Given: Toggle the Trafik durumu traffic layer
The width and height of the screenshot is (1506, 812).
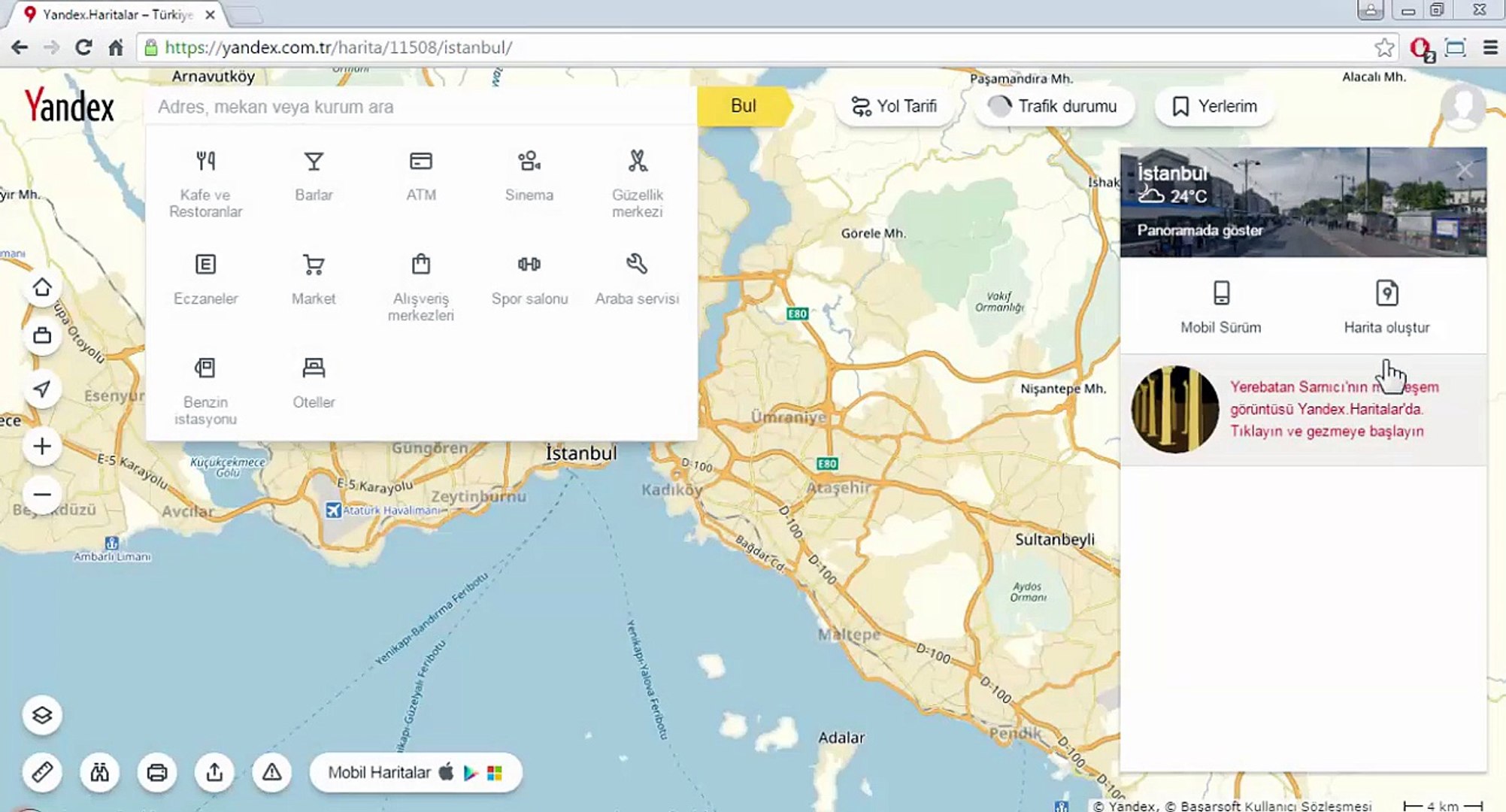Looking at the screenshot, I should click(1053, 106).
